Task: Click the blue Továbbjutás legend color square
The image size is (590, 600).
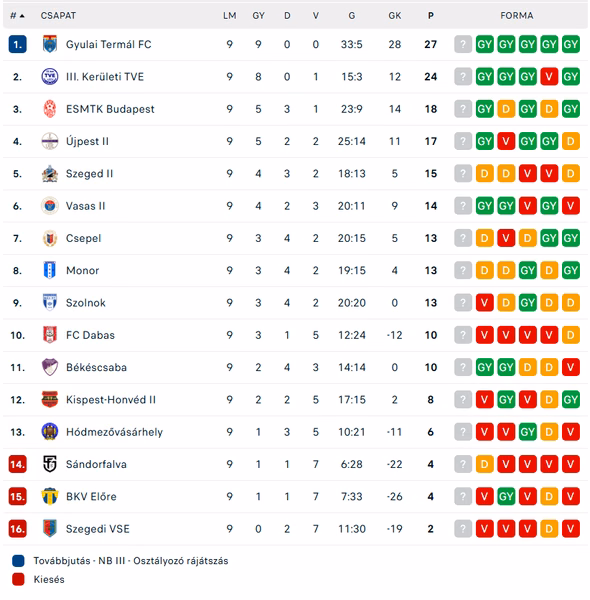Action: pos(18,561)
